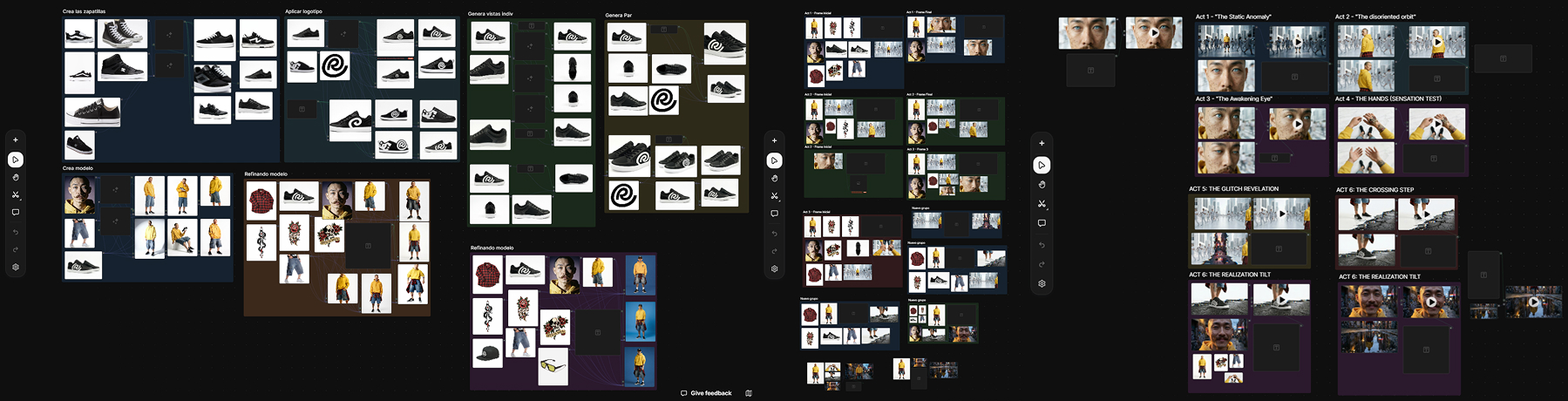This screenshot has height=401, width=1568.
Task: Select the Crea las zapatillas group label
Action: 84,11
